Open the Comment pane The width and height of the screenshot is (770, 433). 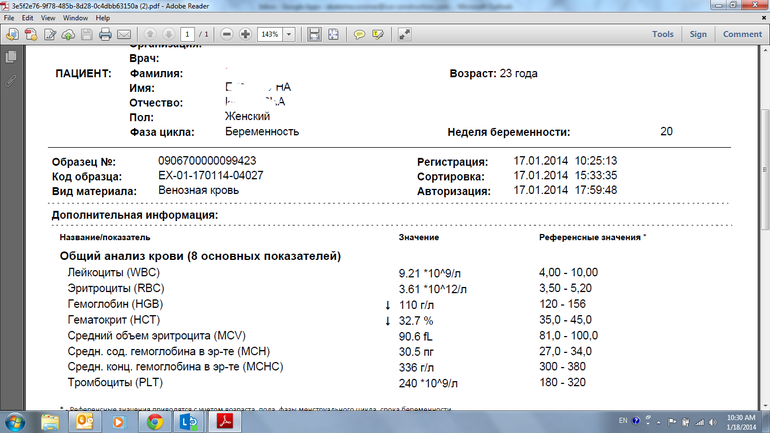pyautogui.click(x=742, y=34)
